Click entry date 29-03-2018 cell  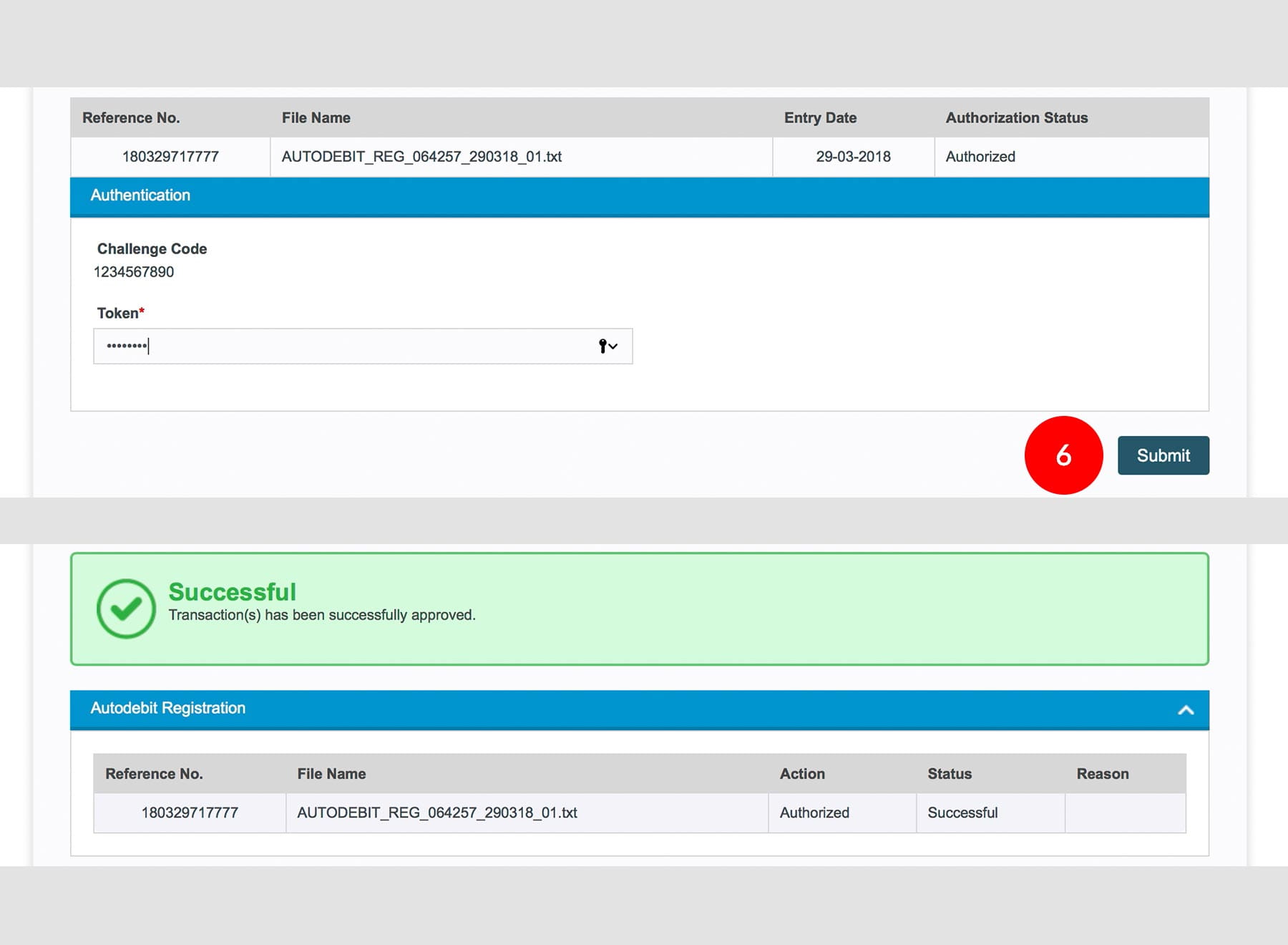click(x=853, y=157)
